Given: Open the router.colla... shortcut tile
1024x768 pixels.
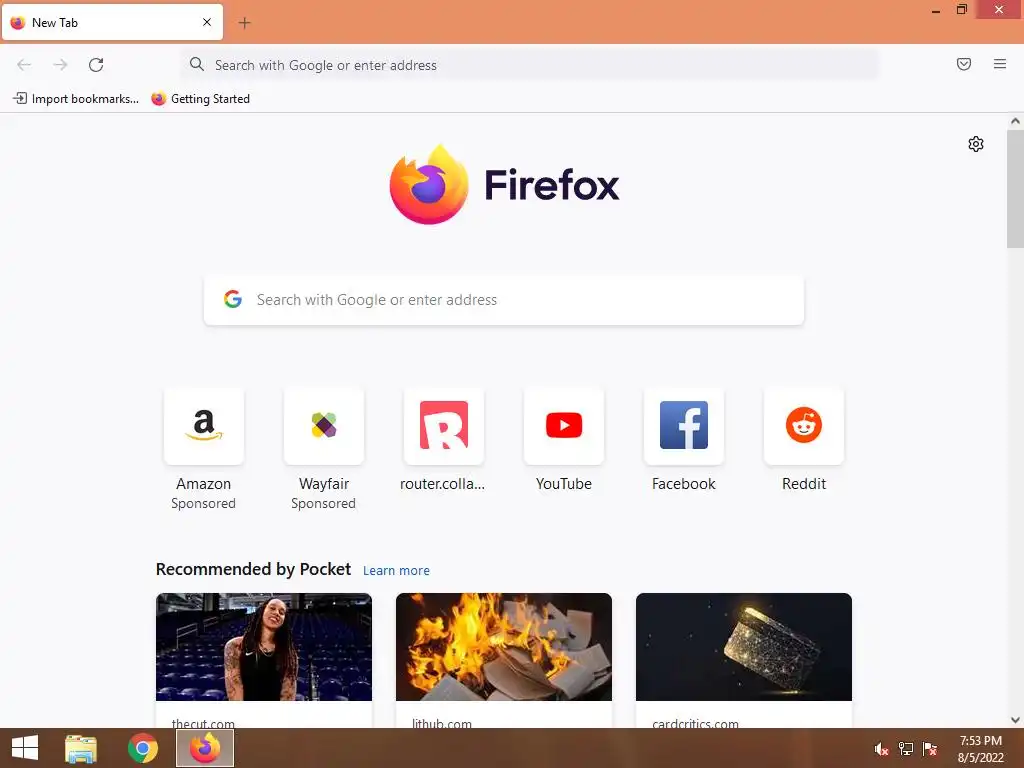Looking at the screenshot, I should pos(444,426).
